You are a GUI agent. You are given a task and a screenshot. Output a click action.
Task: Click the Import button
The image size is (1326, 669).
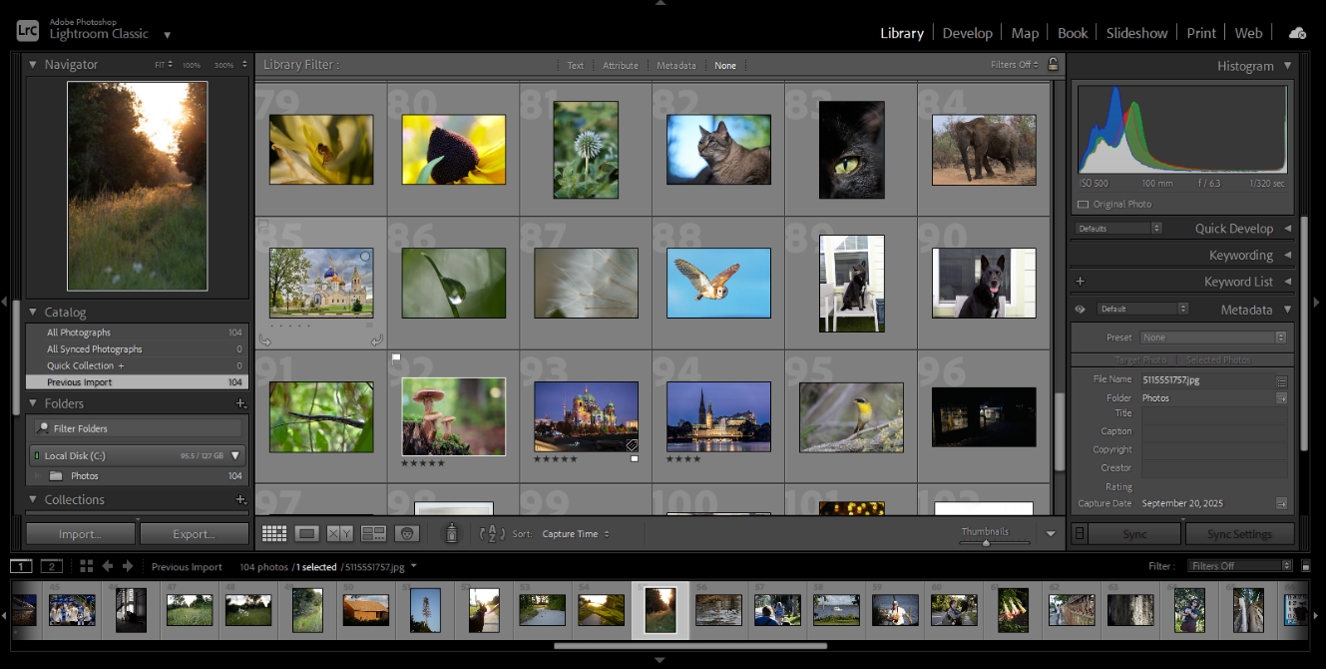tap(80, 534)
